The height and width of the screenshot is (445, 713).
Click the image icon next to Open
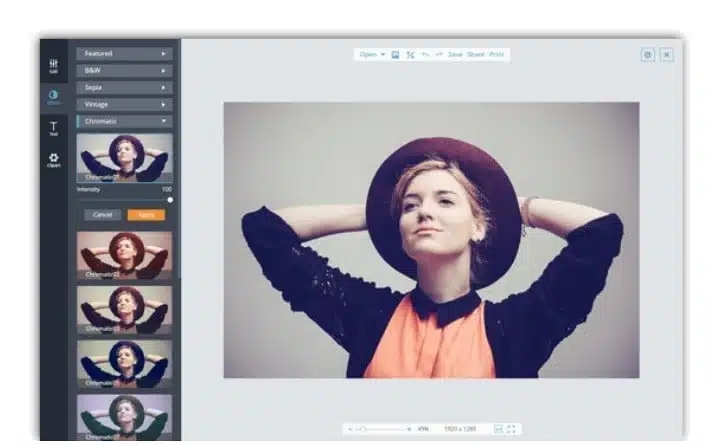pos(396,54)
